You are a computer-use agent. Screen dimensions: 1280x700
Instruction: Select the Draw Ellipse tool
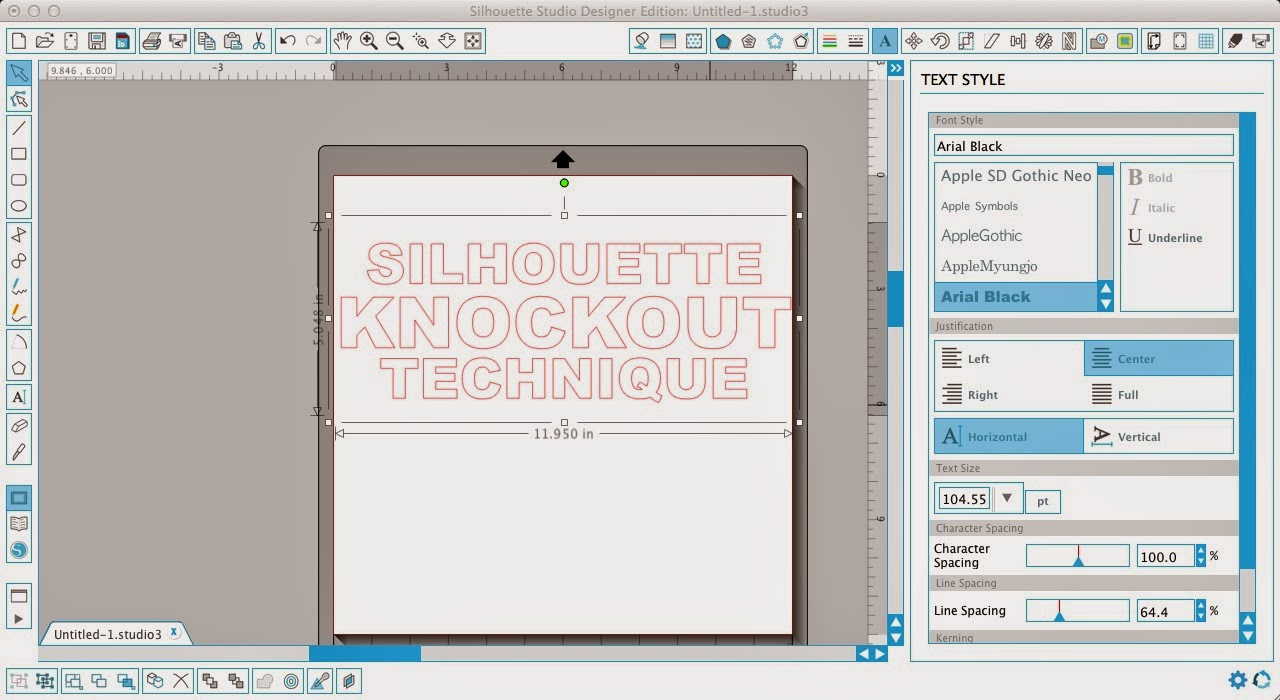pos(20,205)
